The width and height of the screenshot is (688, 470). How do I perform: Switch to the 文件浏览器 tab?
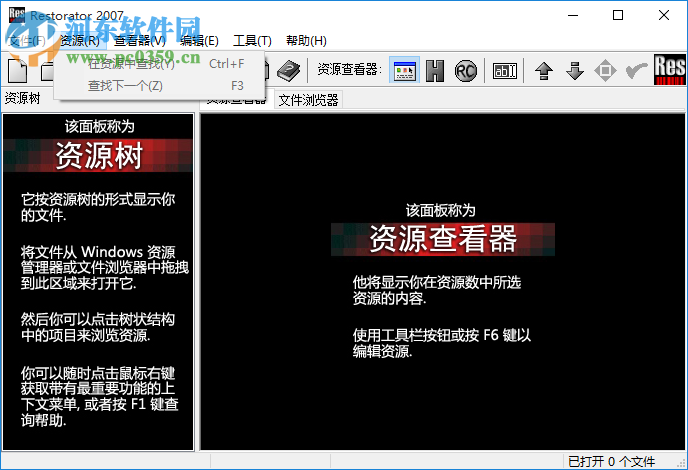pyautogui.click(x=308, y=100)
